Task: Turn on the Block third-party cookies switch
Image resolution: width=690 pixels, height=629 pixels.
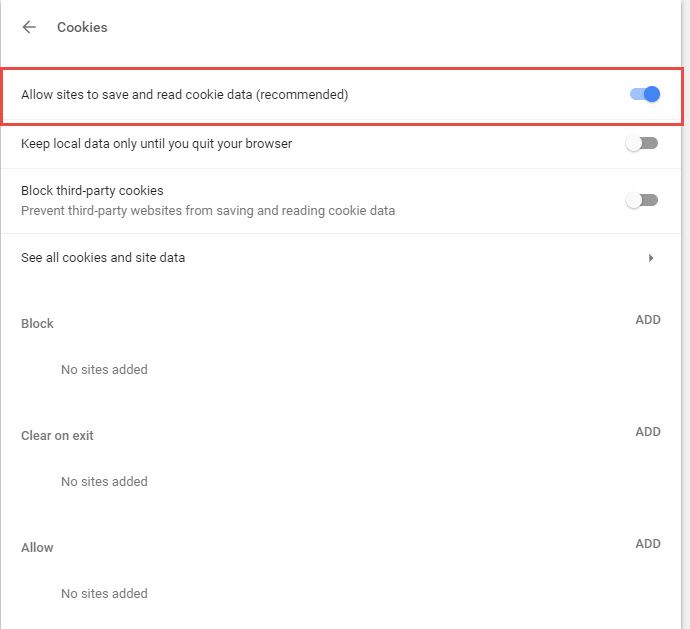Action: point(642,201)
